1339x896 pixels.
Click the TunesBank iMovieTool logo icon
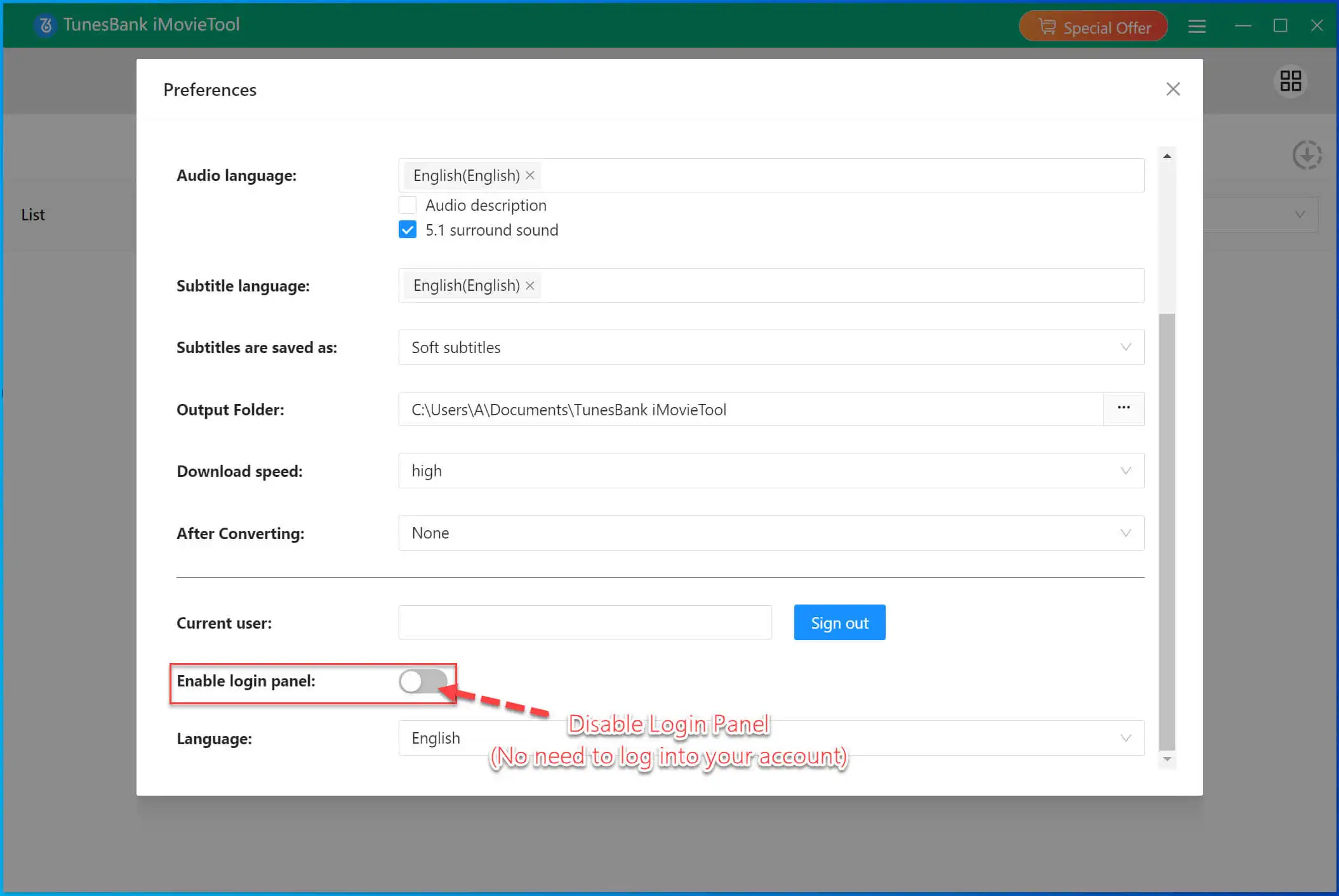(x=45, y=25)
